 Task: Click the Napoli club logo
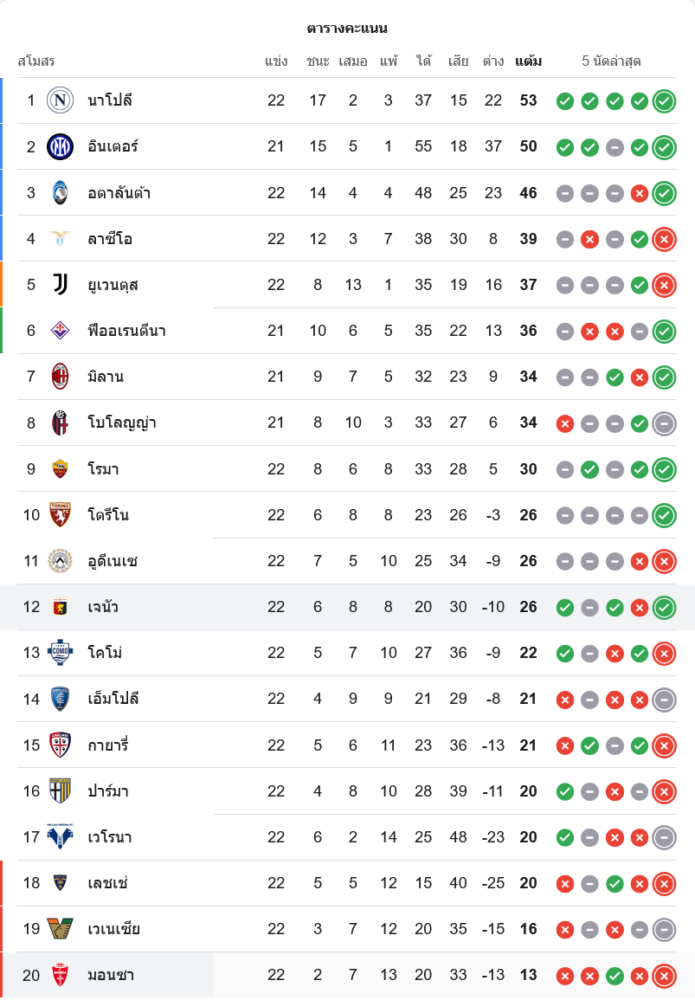coord(61,100)
